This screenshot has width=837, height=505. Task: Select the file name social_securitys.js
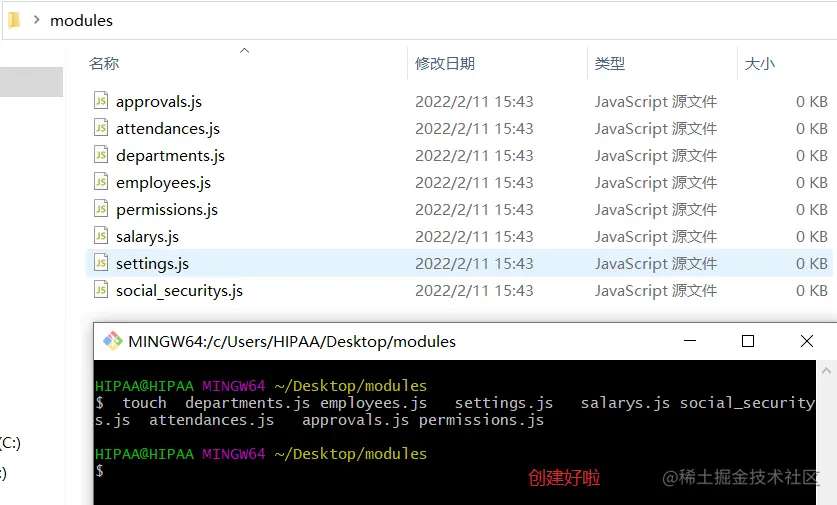pyautogui.click(x=179, y=290)
